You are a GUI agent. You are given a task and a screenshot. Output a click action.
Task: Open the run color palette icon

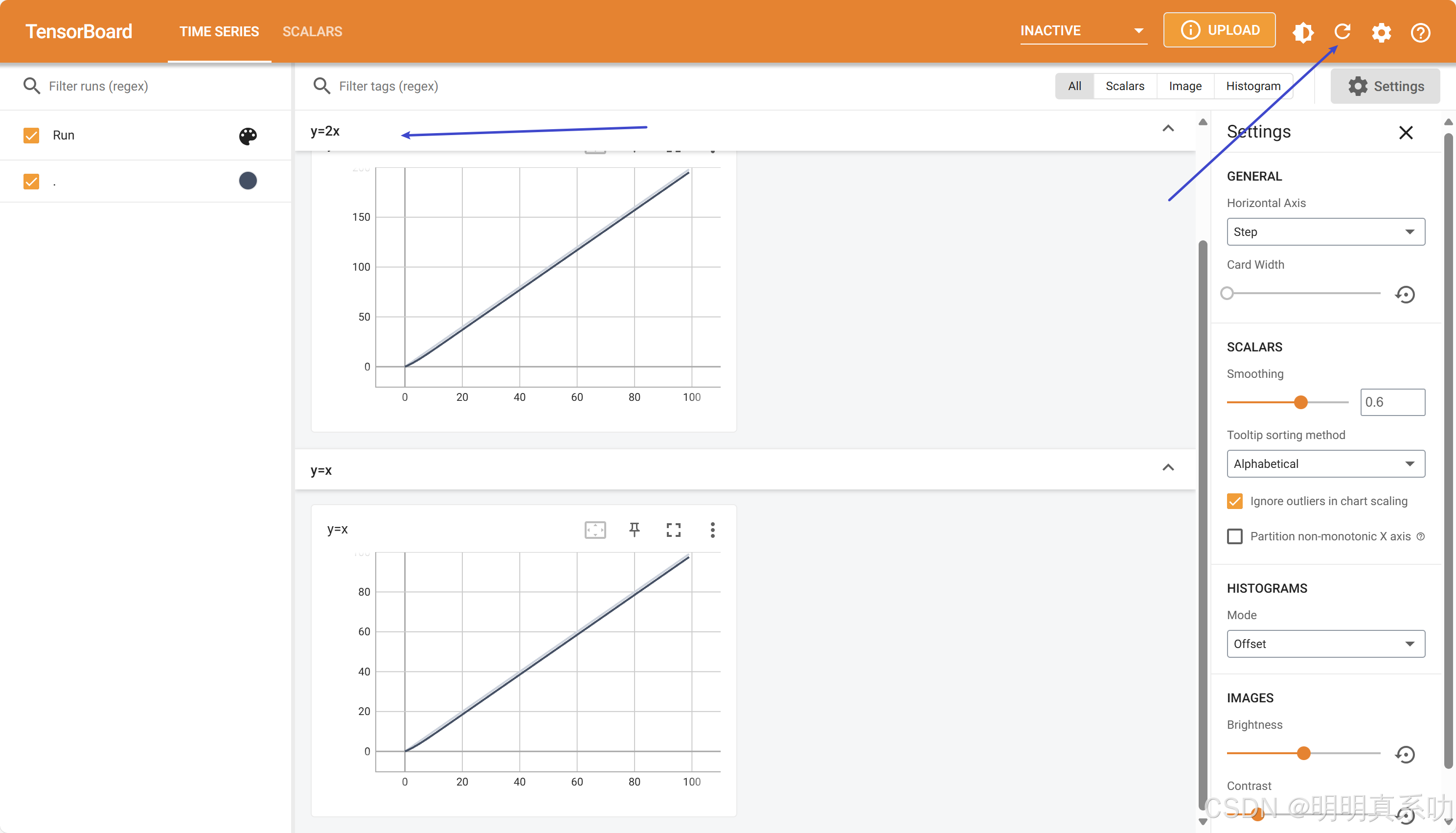pos(248,136)
